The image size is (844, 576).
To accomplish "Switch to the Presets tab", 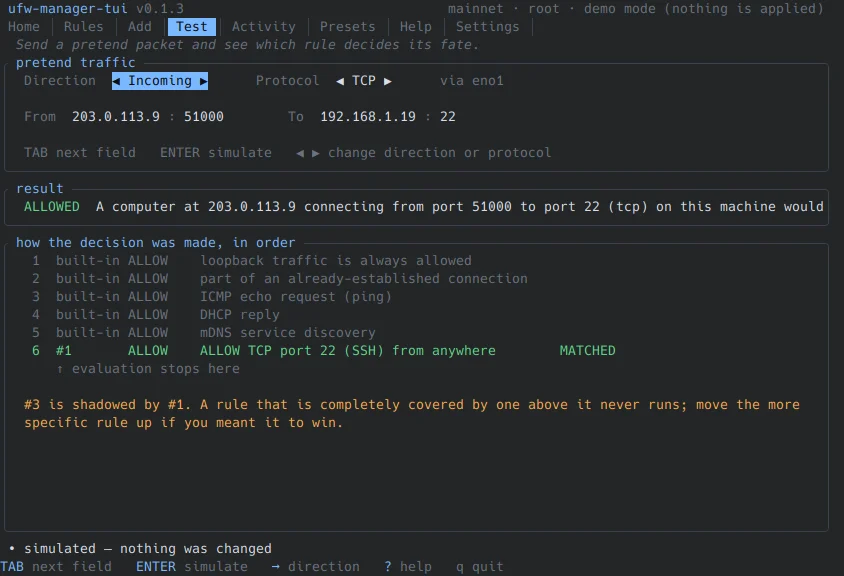I will tap(348, 26).
